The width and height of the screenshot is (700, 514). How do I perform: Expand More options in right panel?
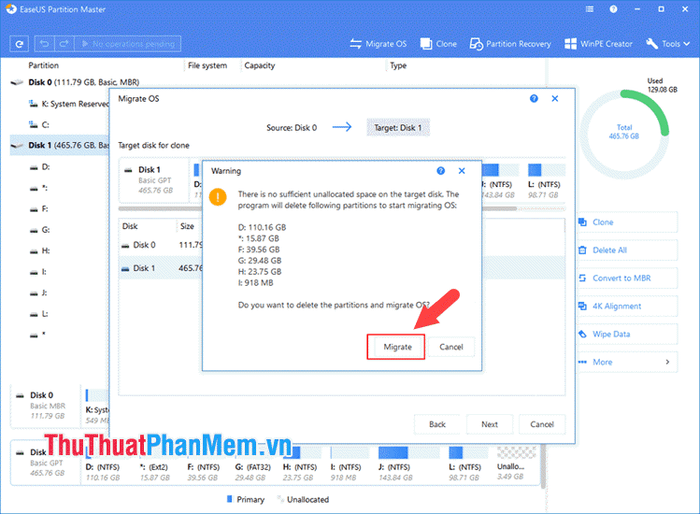point(627,362)
